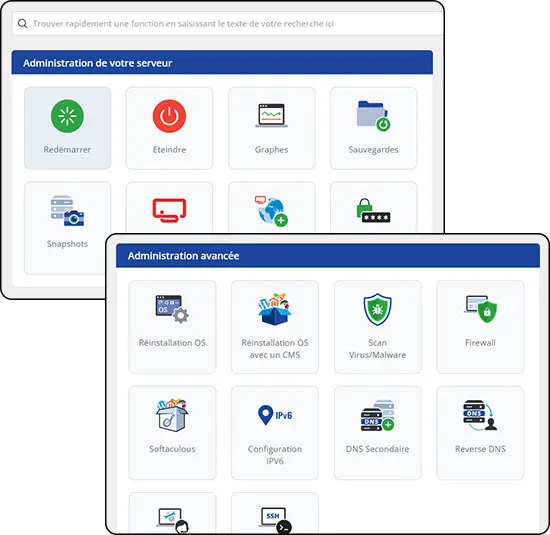The width and height of the screenshot is (550, 535).
Task: Click the Configuration IPV6 label
Action: [275, 455]
